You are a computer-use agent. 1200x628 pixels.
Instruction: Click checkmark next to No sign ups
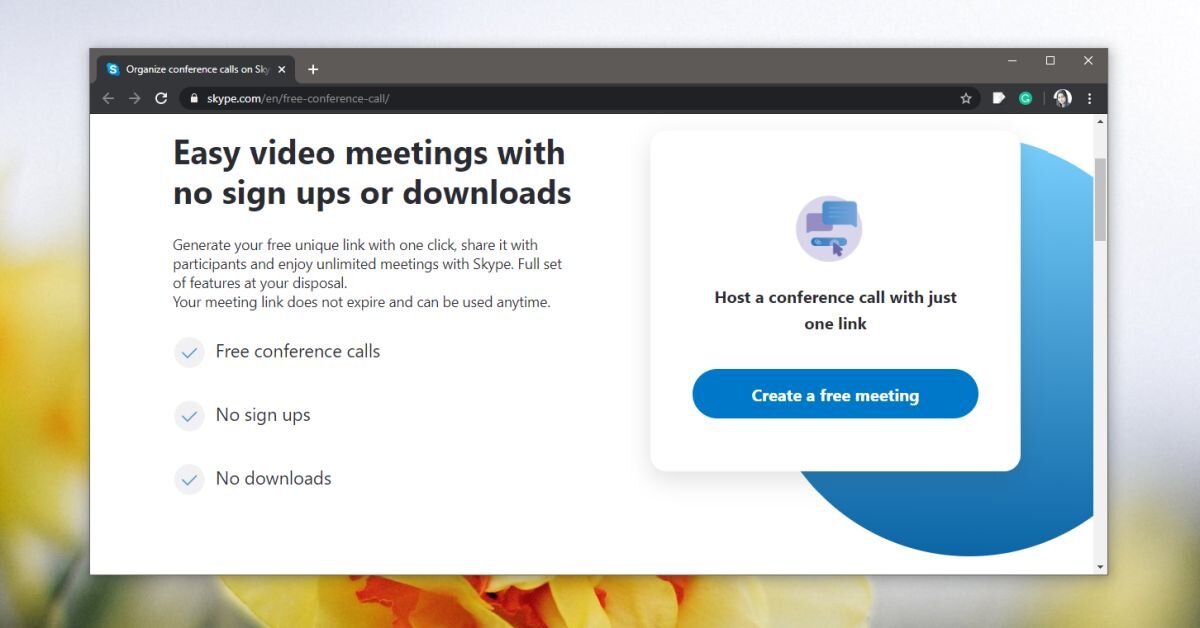(x=189, y=416)
